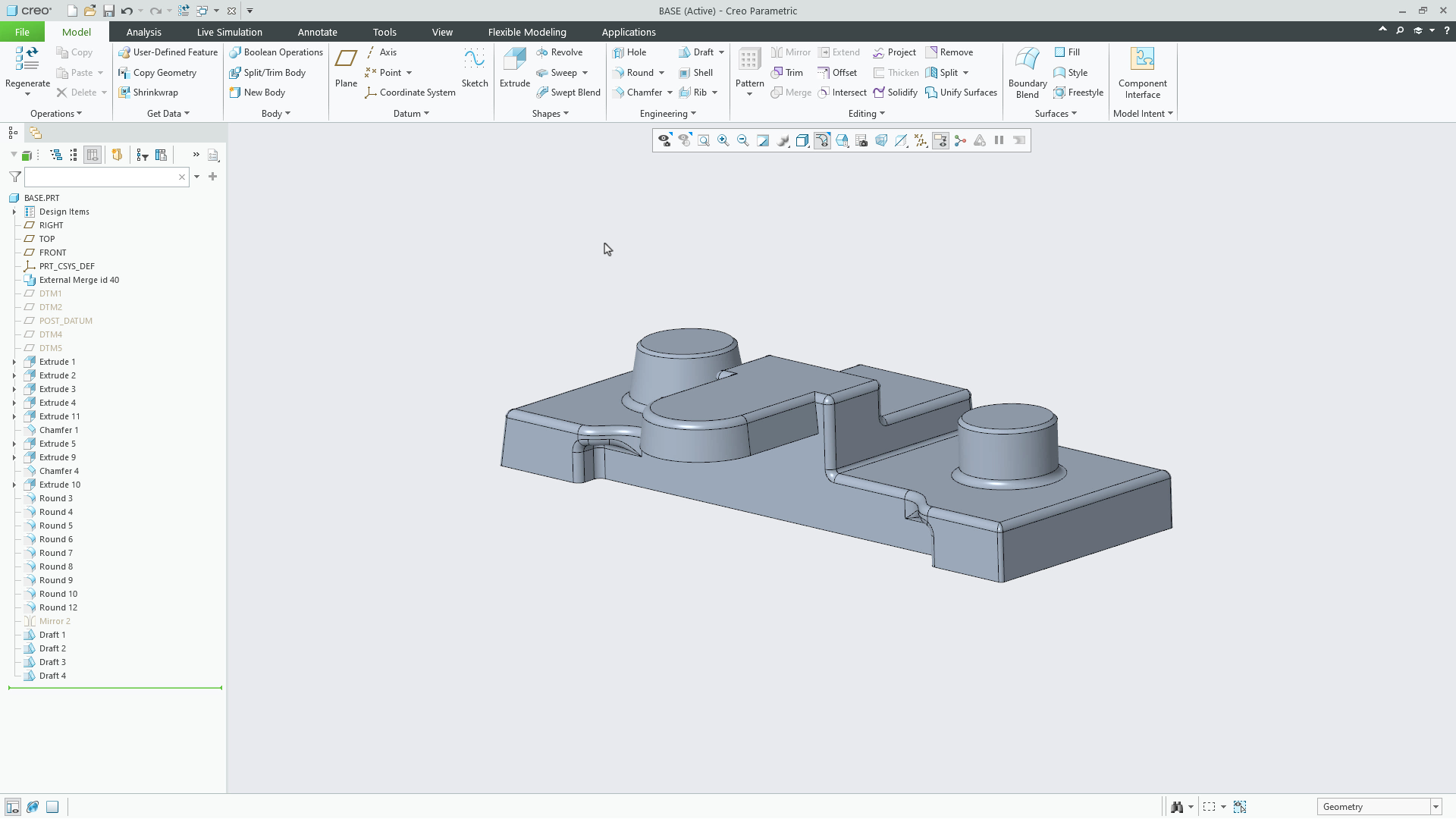Open the File menu
1456x819 pixels.
[x=22, y=32]
